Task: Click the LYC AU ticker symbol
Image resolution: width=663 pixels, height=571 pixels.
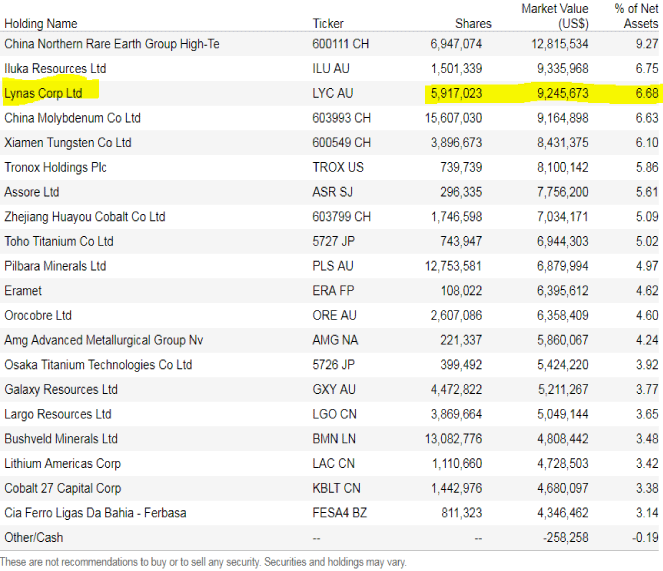Action: point(334,93)
